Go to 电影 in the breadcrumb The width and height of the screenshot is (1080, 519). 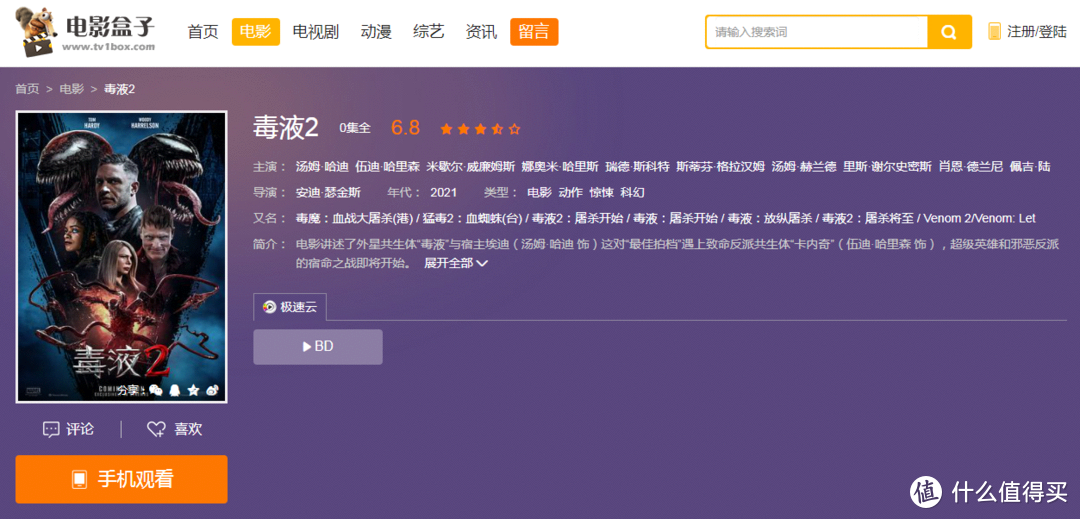(72, 89)
